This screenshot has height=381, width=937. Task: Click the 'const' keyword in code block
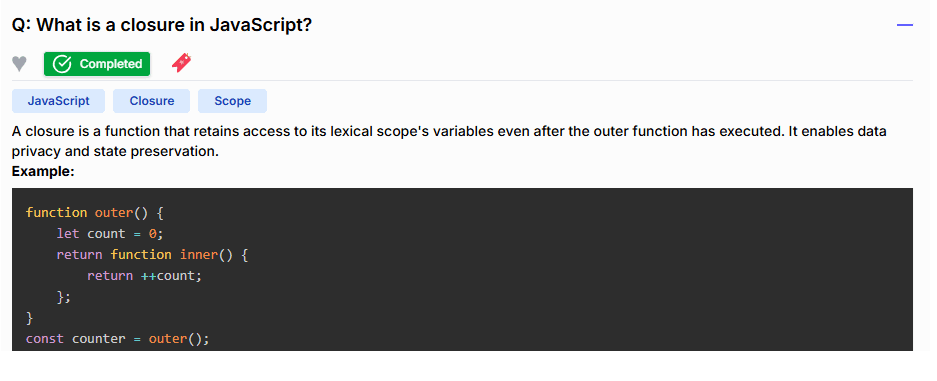pyautogui.click(x=45, y=339)
